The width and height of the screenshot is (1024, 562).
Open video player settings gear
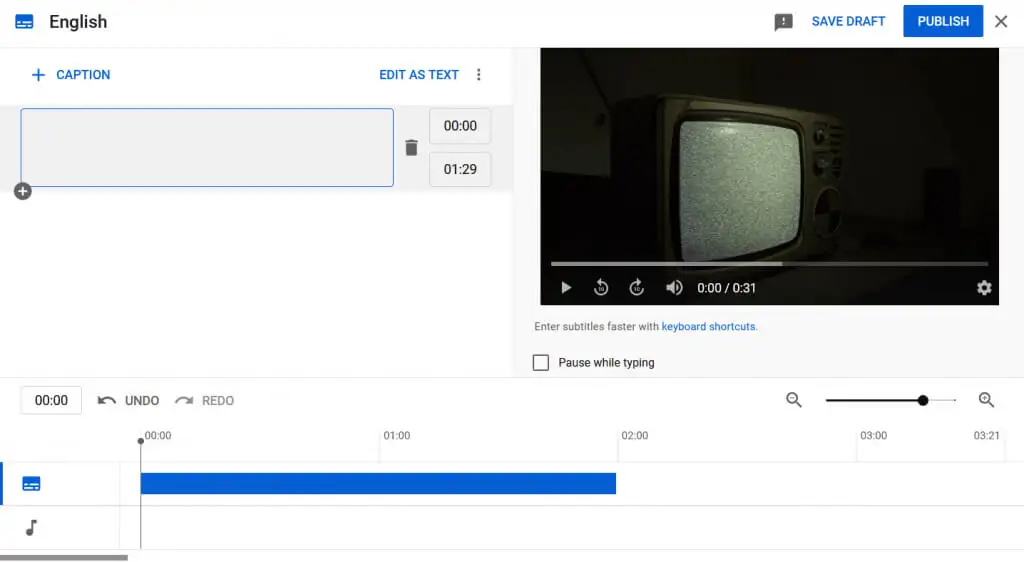pos(984,288)
